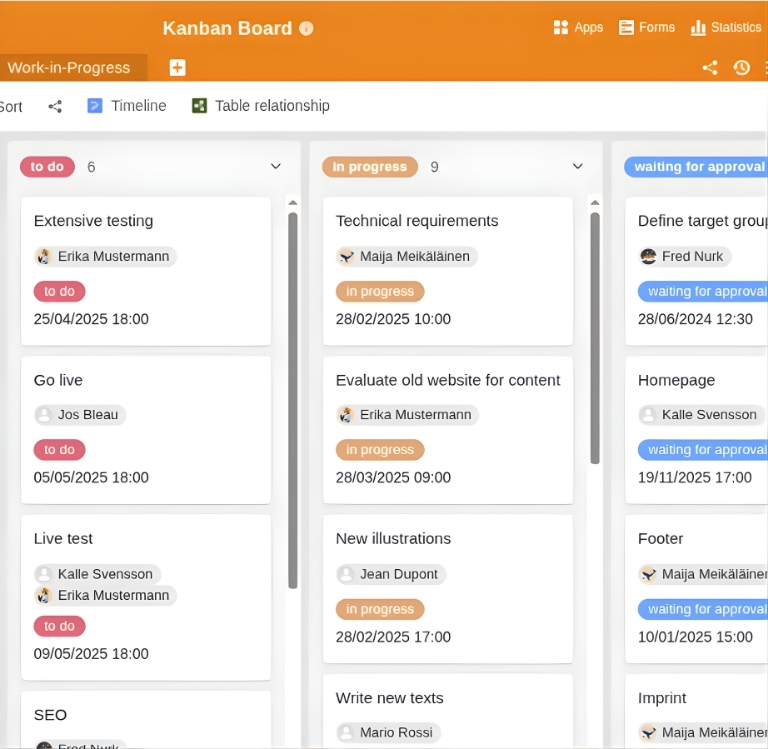Viewport: 768px width, 749px height.
Task: Click the to do column count 6
Action: (x=91, y=167)
